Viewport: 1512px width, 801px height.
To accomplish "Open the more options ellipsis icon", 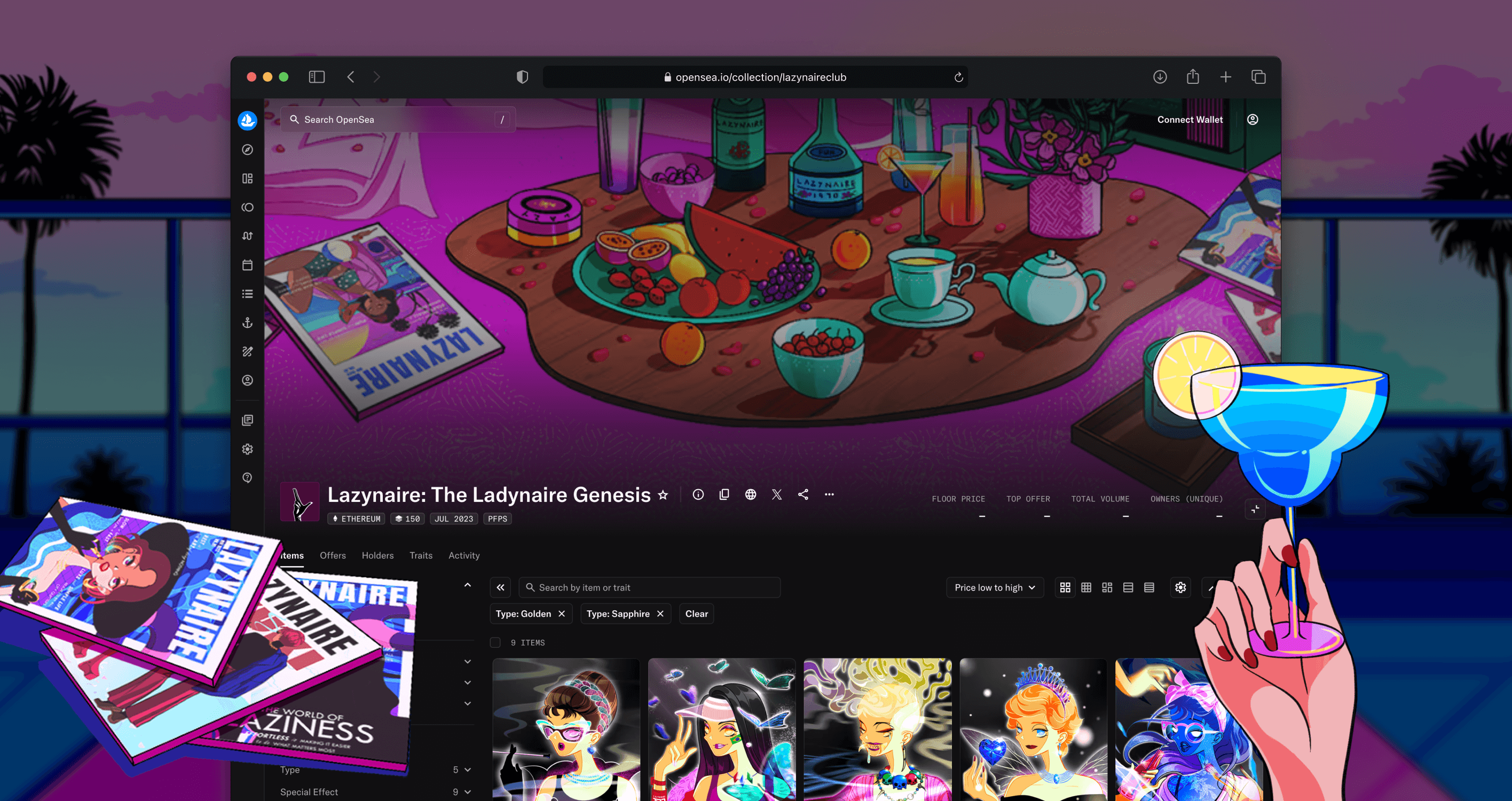I will point(829,494).
